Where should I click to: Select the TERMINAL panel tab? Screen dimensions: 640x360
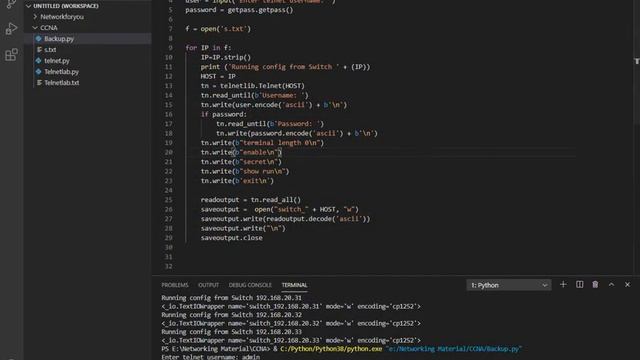294,285
